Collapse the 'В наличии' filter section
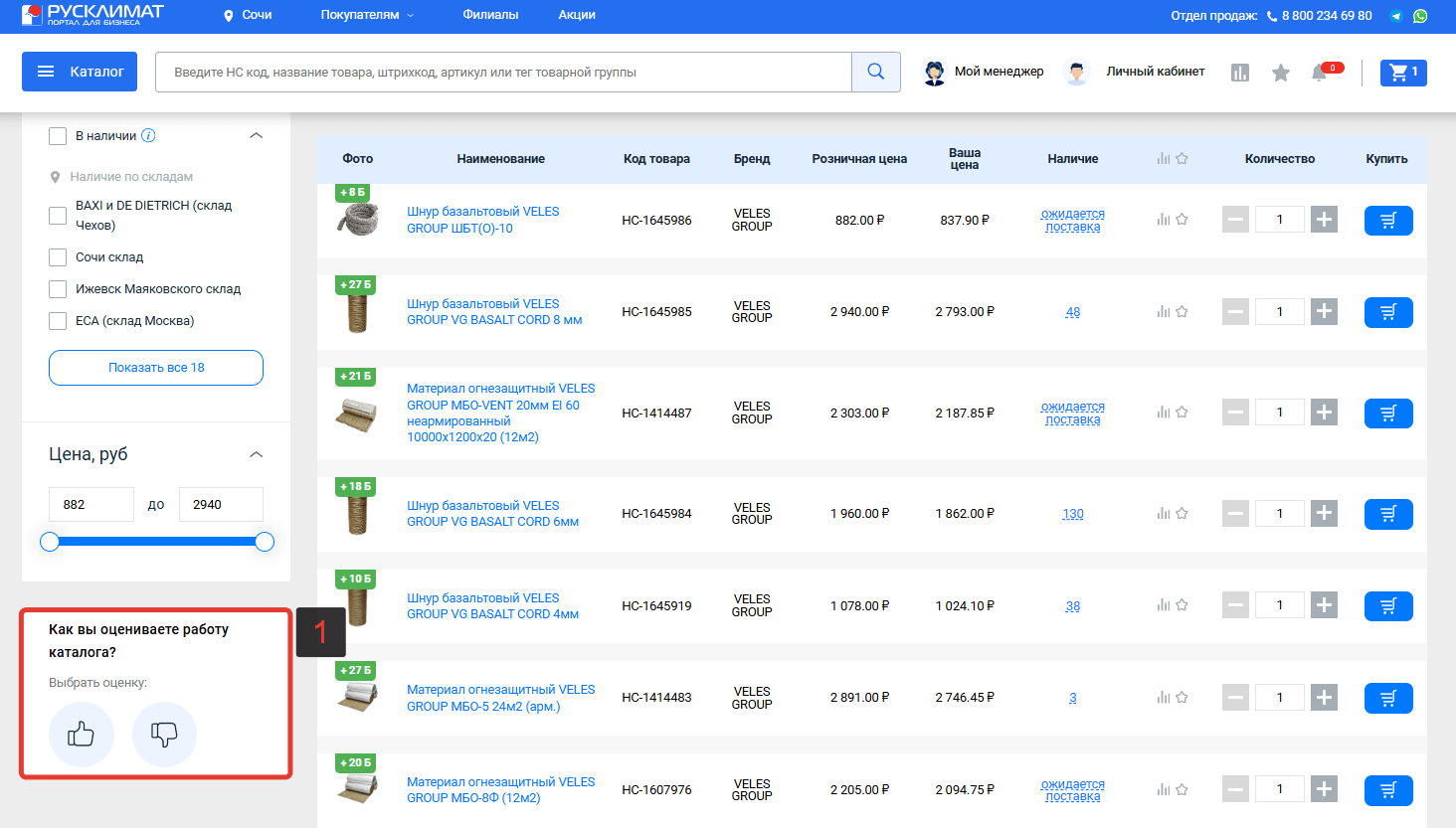Image resolution: width=1456 pixels, height=828 pixels. pyautogui.click(x=256, y=136)
